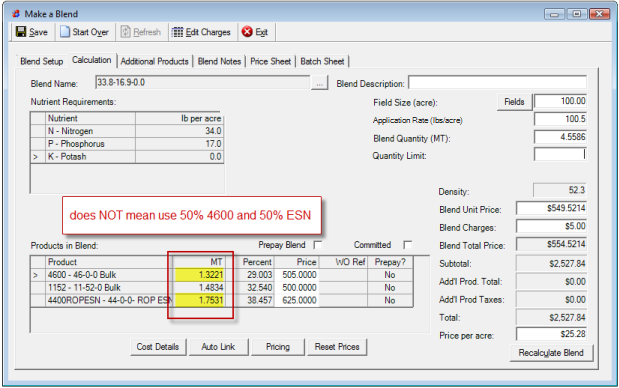Click the Blend Unit Price field
Viewport: 619px width, 388px height.
(x=551, y=208)
